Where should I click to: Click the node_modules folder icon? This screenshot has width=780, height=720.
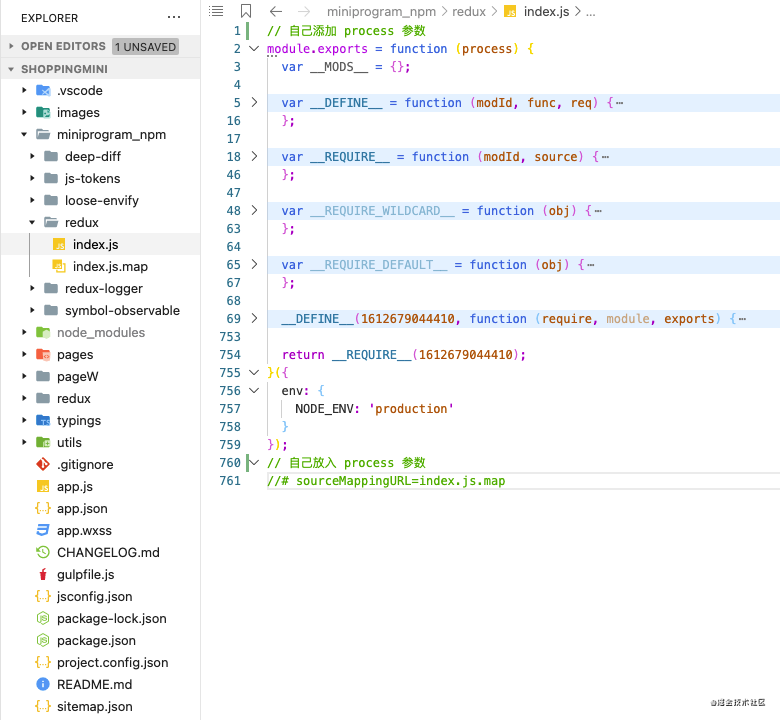click(43, 332)
